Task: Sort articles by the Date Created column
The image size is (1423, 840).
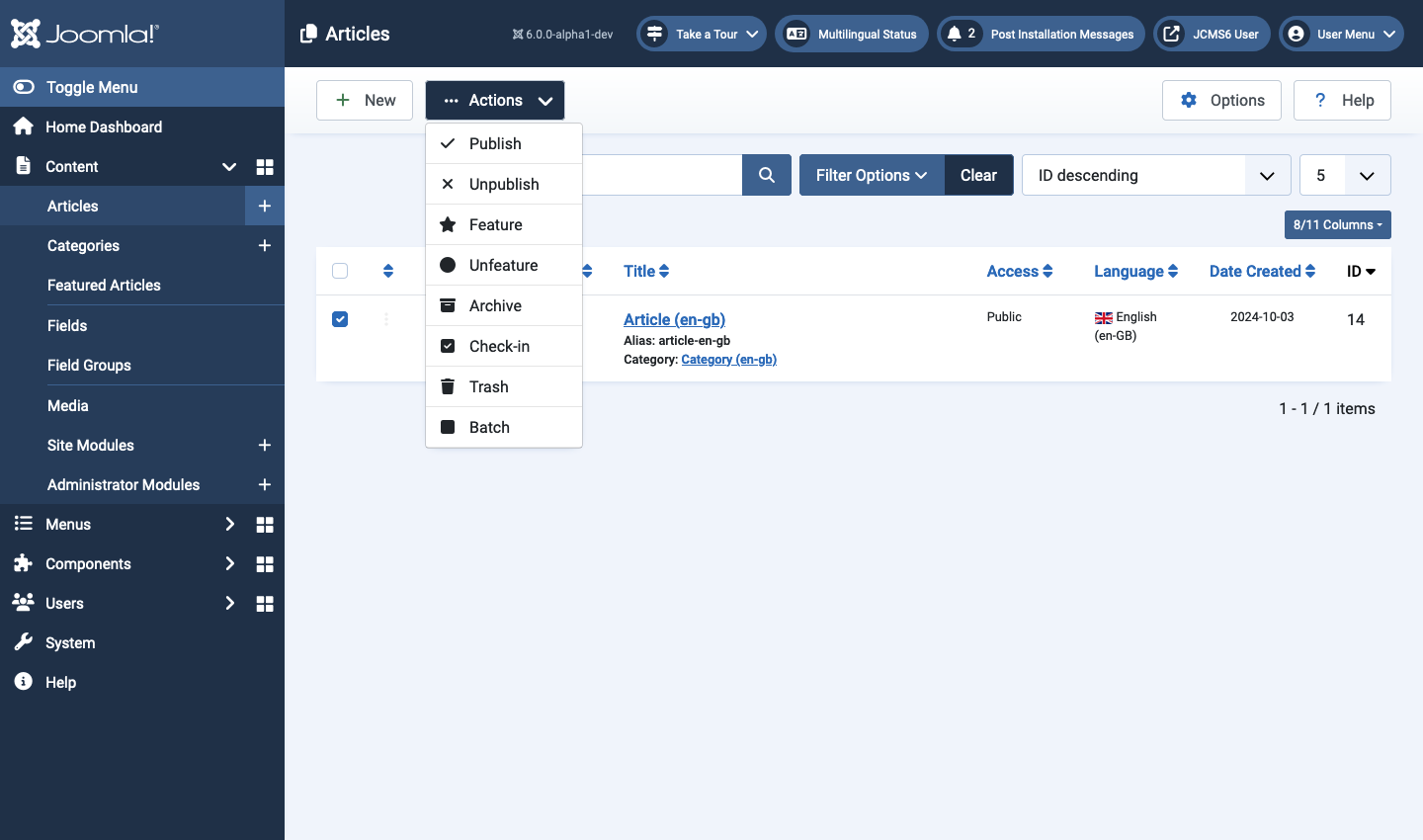Action: [x=1255, y=270]
